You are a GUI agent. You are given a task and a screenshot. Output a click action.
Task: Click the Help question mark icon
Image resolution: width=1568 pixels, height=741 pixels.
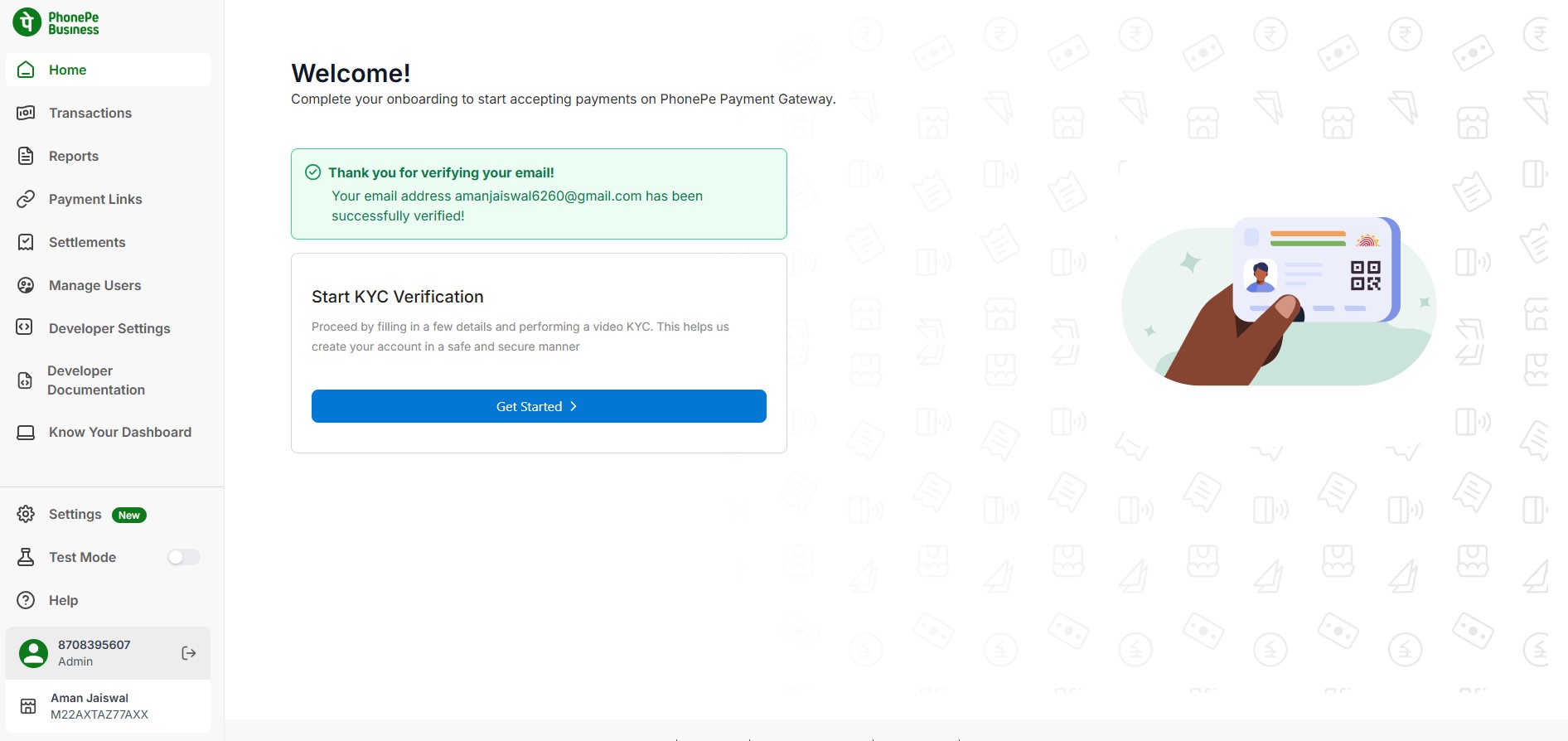pos(27,600)
